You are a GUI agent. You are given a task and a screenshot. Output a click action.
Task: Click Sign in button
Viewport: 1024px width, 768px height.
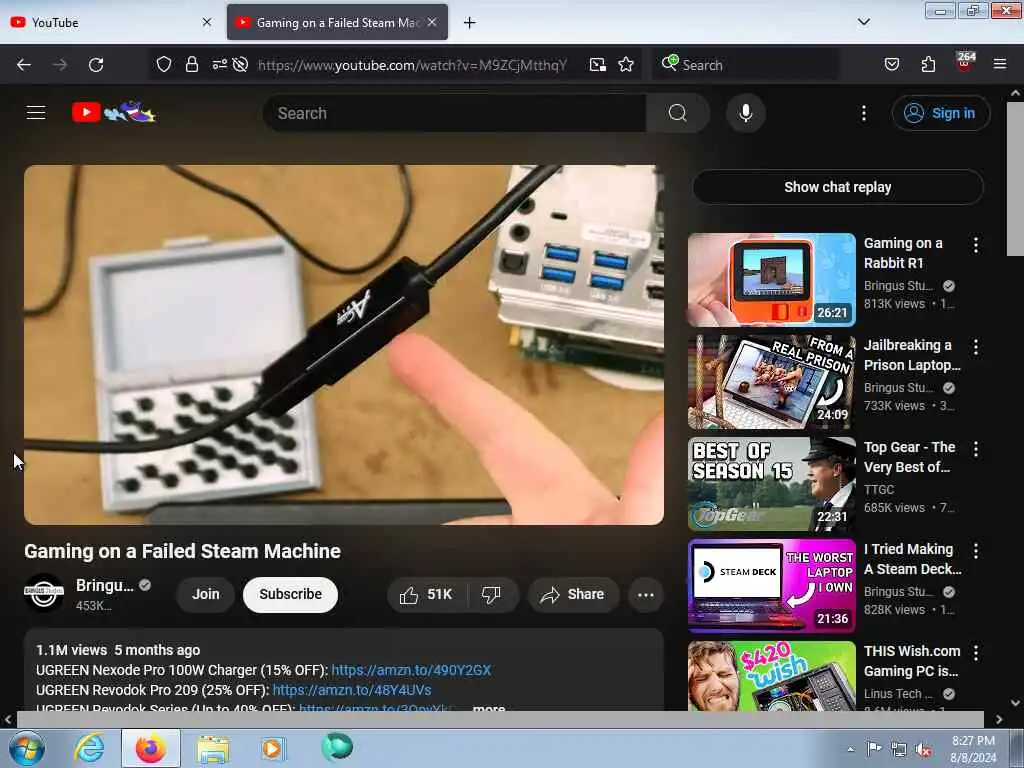[x=940, y=113]
